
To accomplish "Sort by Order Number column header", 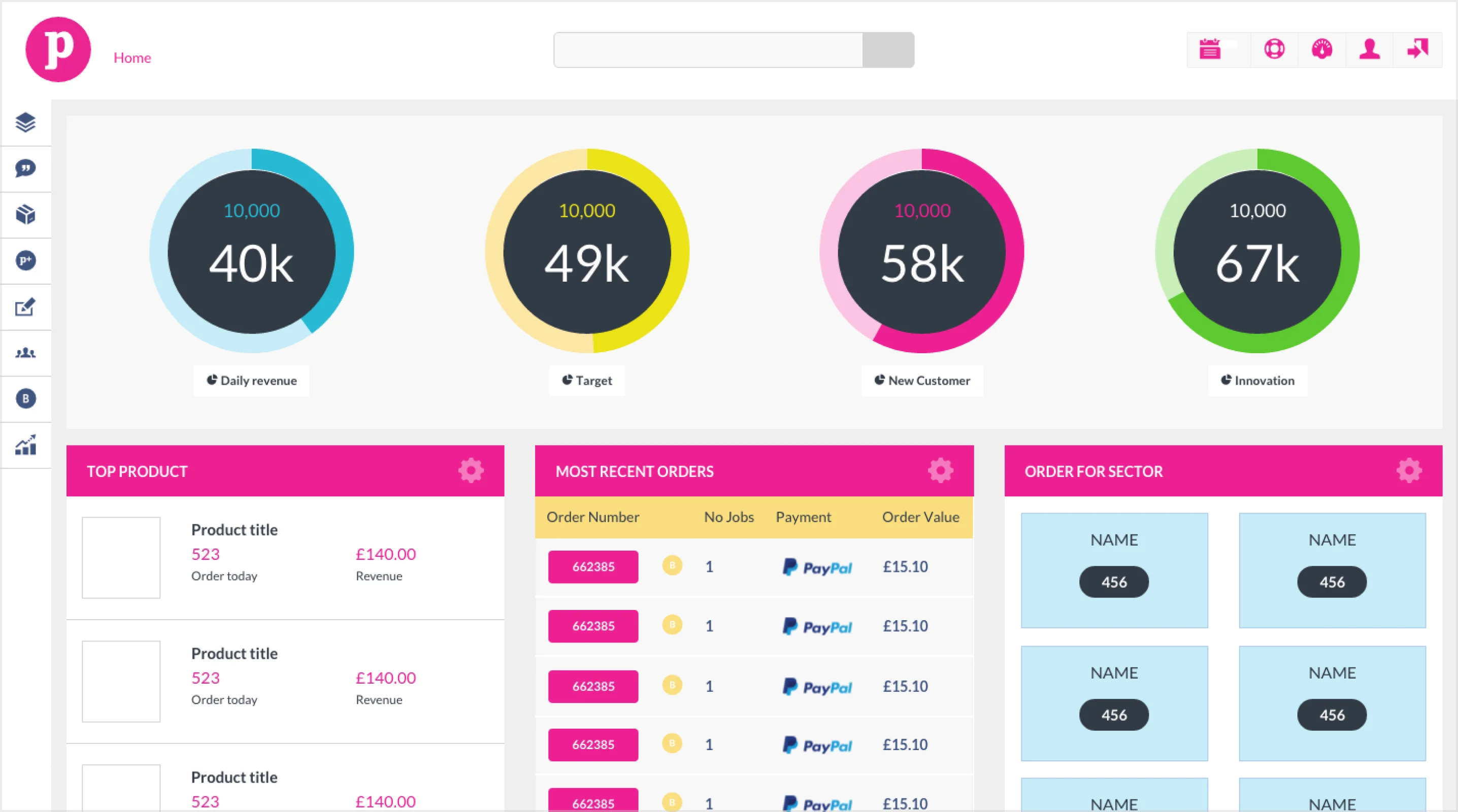I will point(592,517).
